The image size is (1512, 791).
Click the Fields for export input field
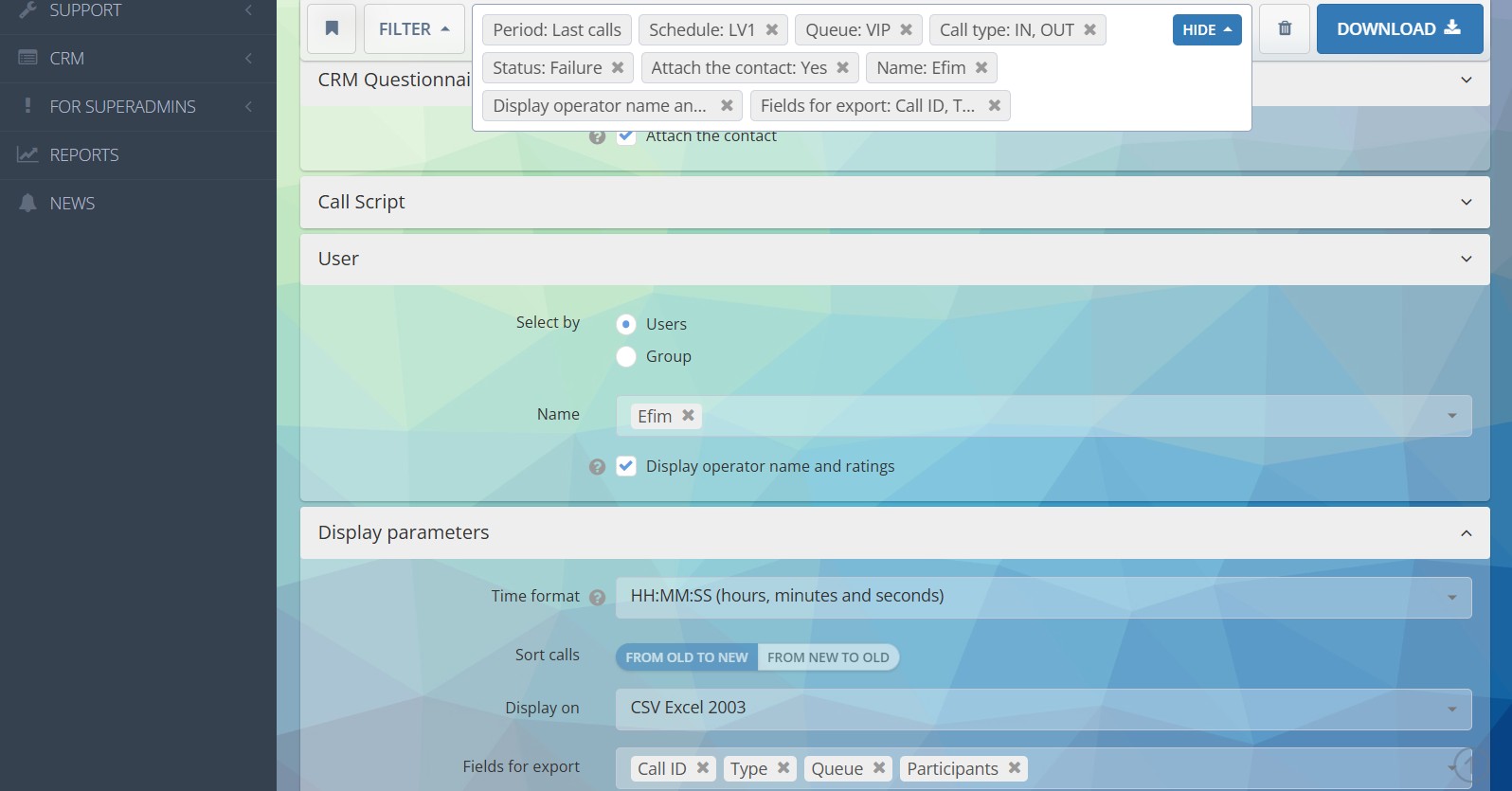1044,768
